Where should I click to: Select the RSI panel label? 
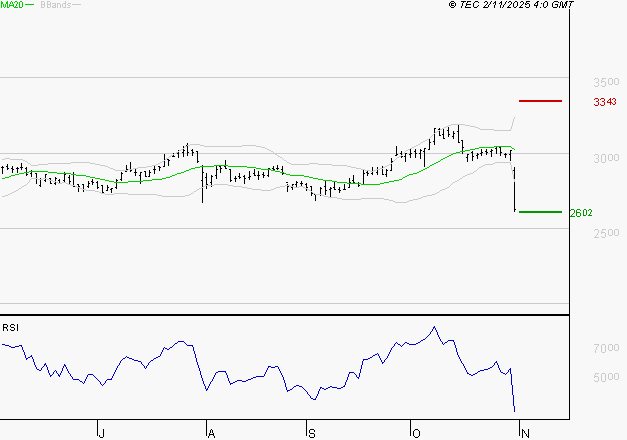[x=11, y=328]
